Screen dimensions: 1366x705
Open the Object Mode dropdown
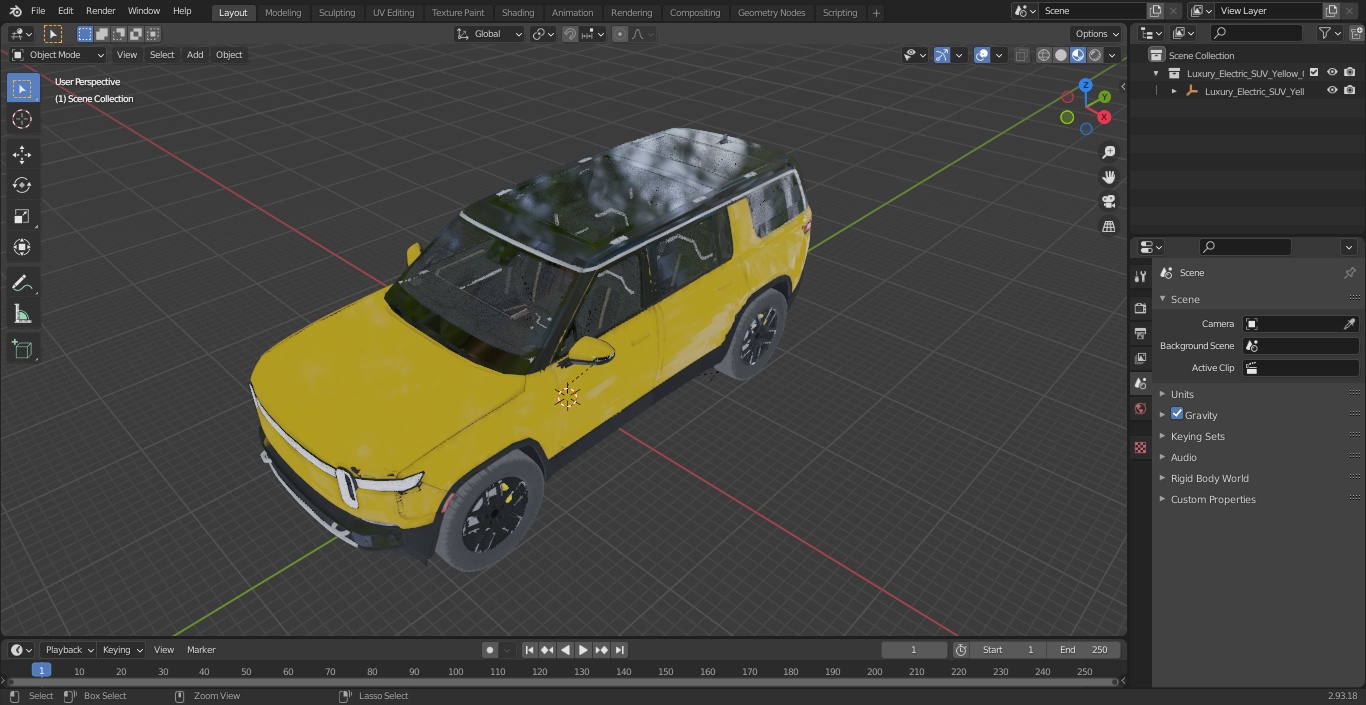tap(58, 55)
